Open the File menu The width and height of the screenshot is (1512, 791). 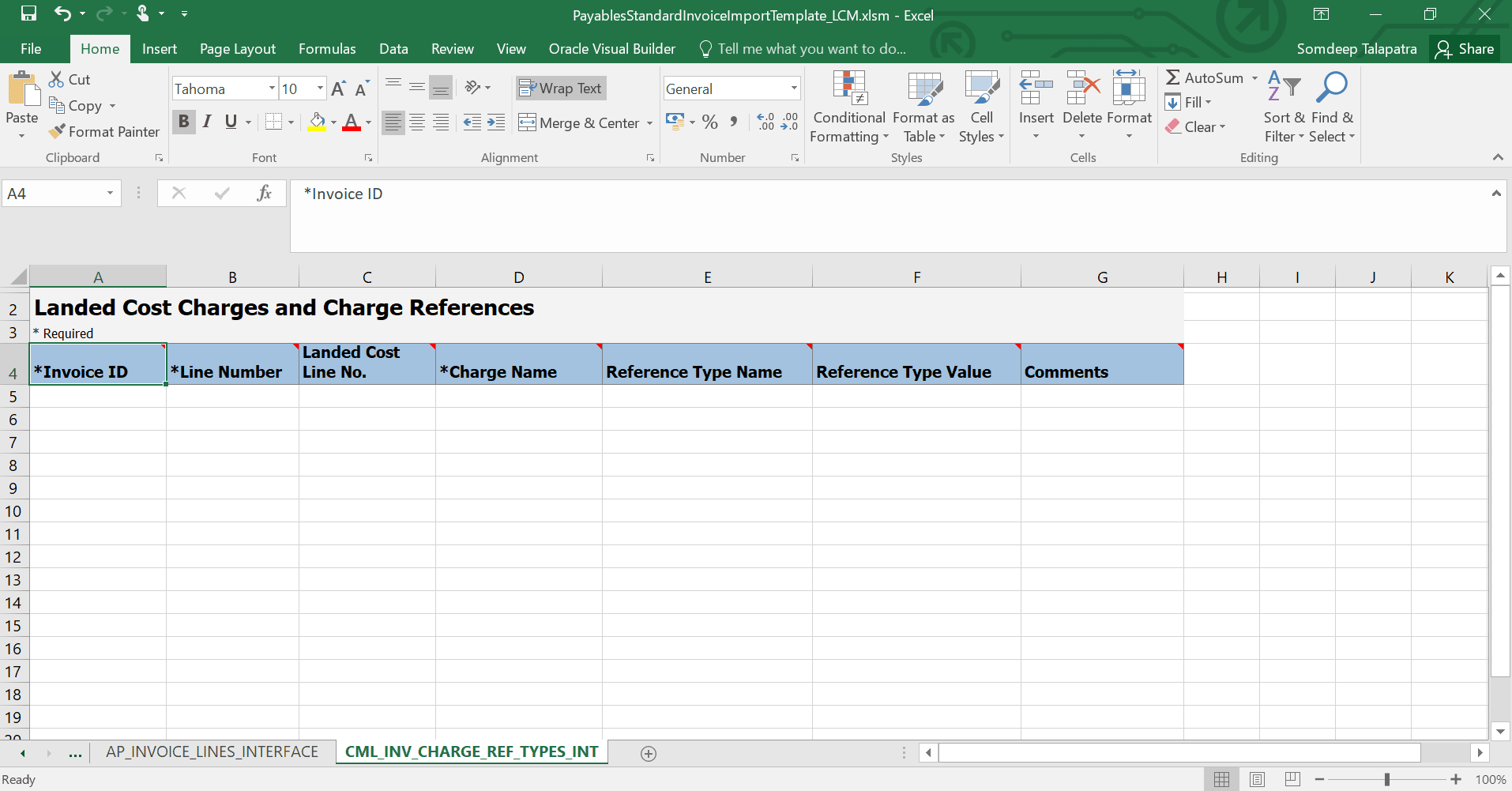31,49
